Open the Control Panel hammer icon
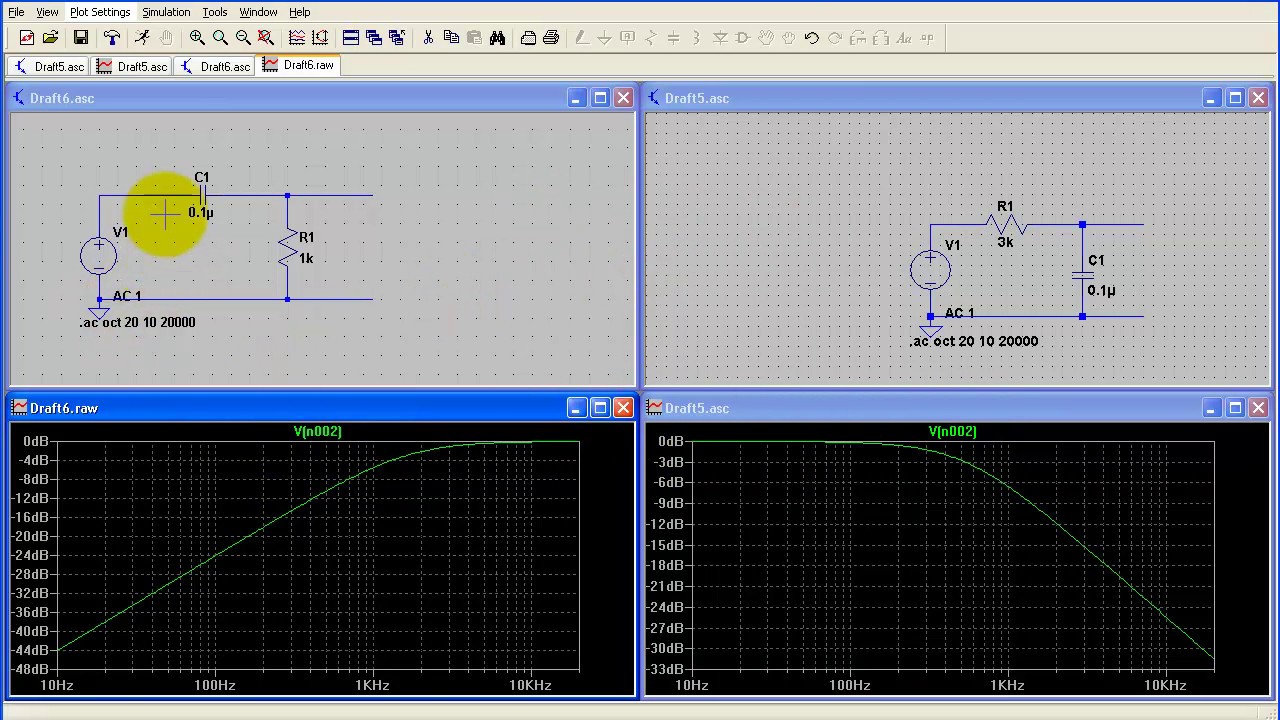The height and width of the screenshot is (720, 1280). pyautogui.click(x=111, y=38)
